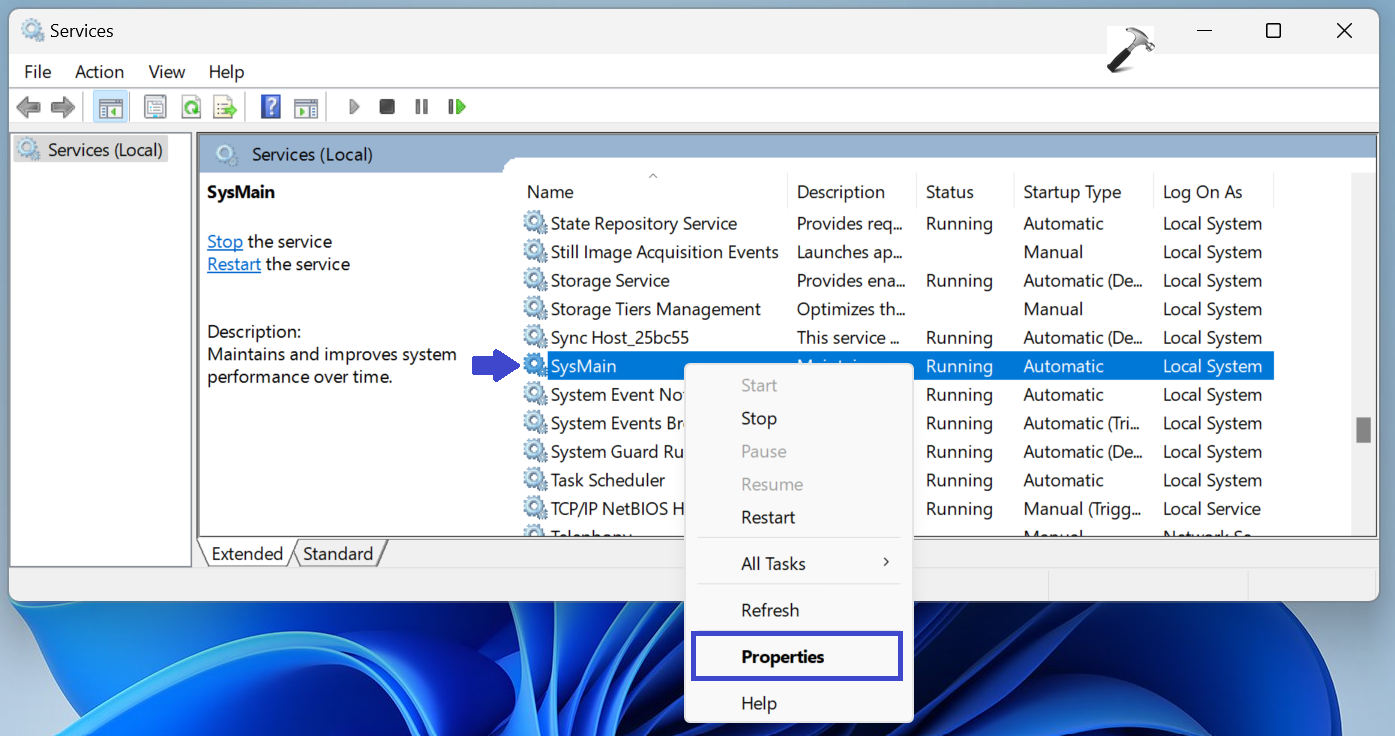
Task: Click the Restart Service toolbar icon
Action: [x=457, y=107]
